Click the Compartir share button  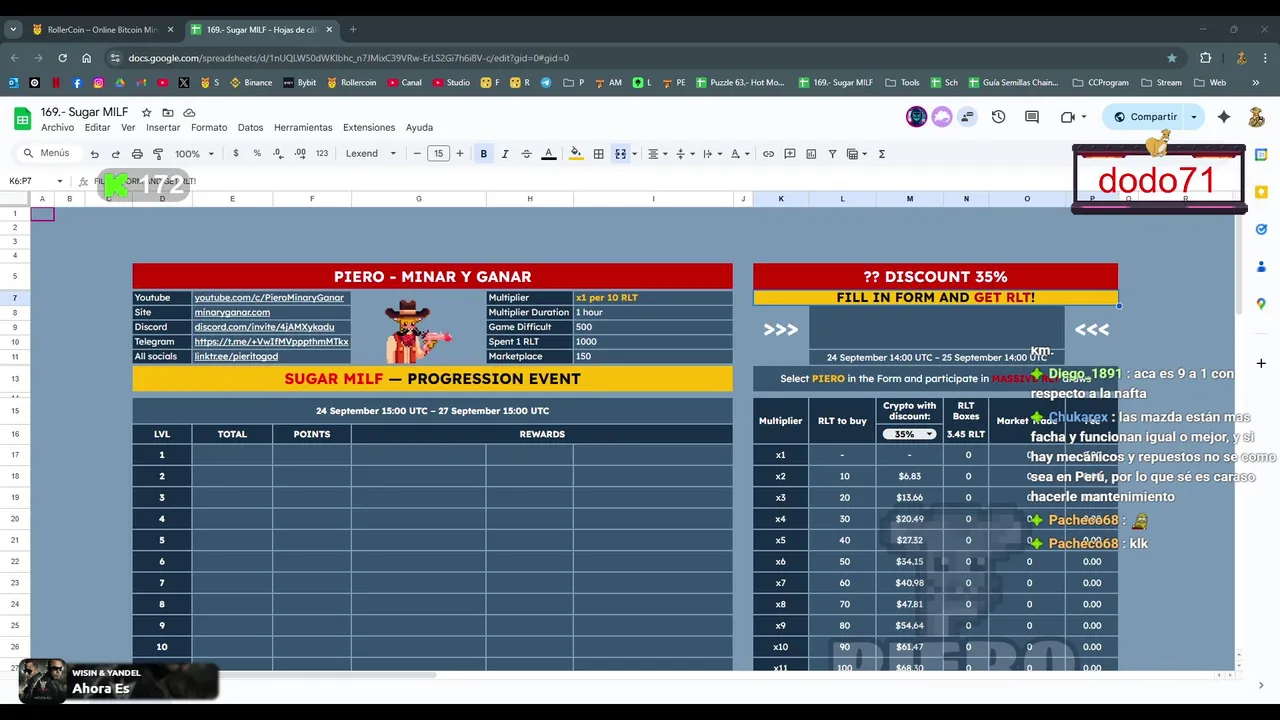click(x=1145, y=117)
